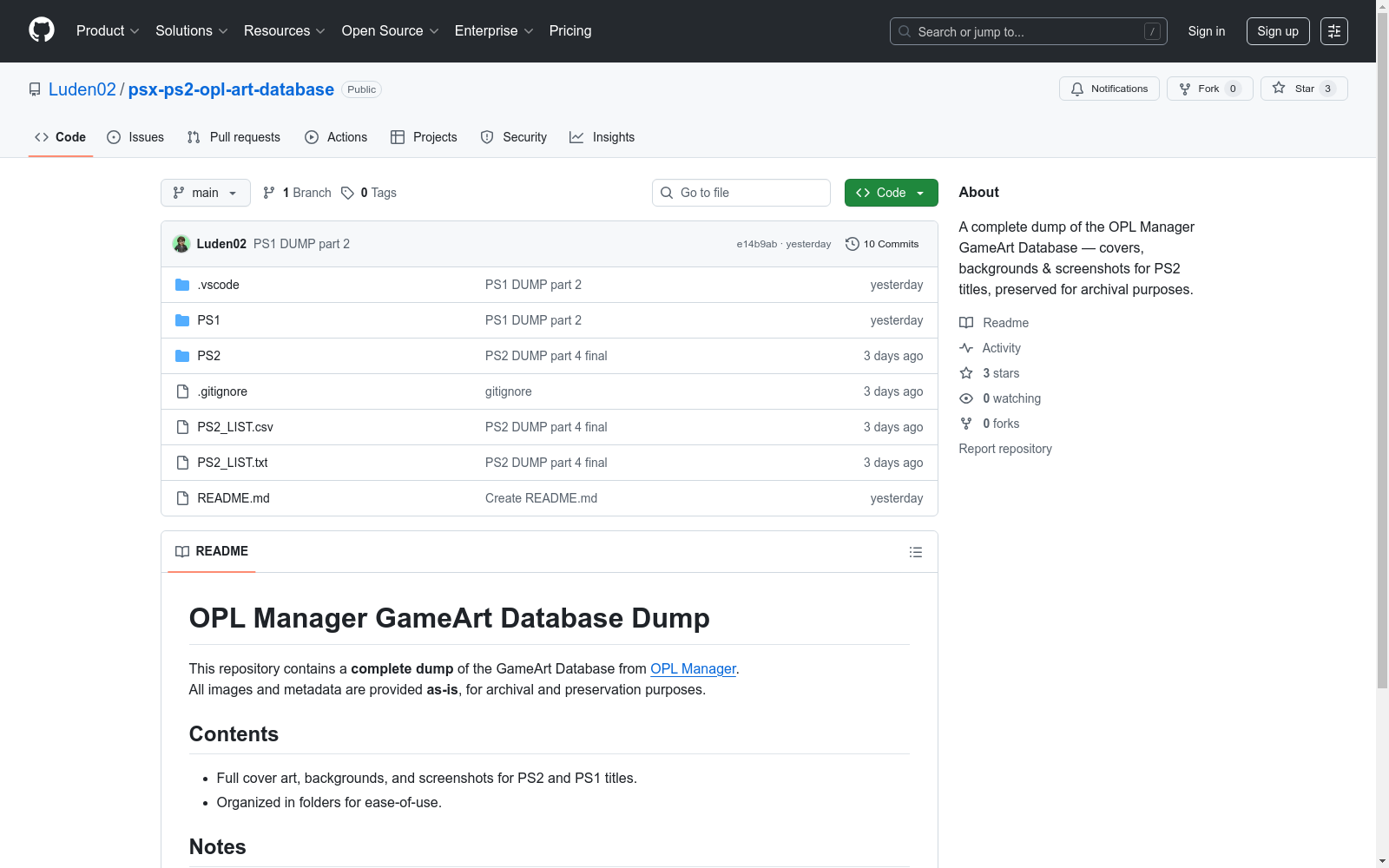Open the Security tab
Viewport: 1389px width, 868px height.
pyautogui.click(x=514, y=137)
